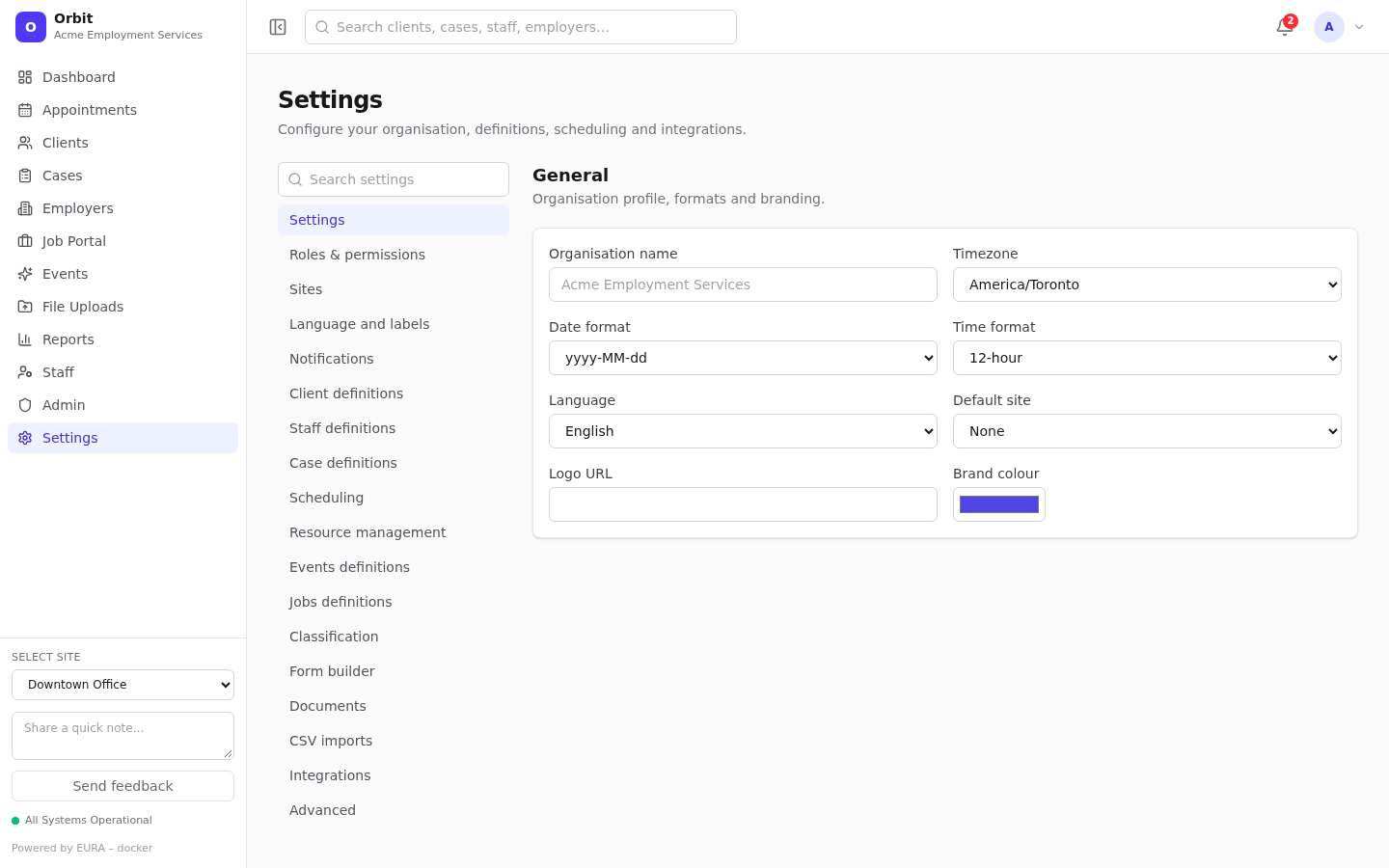This screenshot has height=868, width=1389.
Task: Open Resource management section
Action: pyautogui.click(x=394, y=532)
